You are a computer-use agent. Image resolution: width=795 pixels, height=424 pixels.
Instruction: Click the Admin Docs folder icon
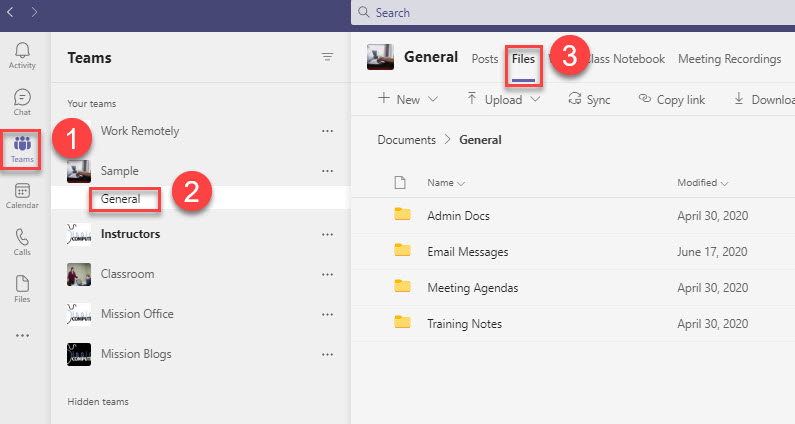pos(403,214)
